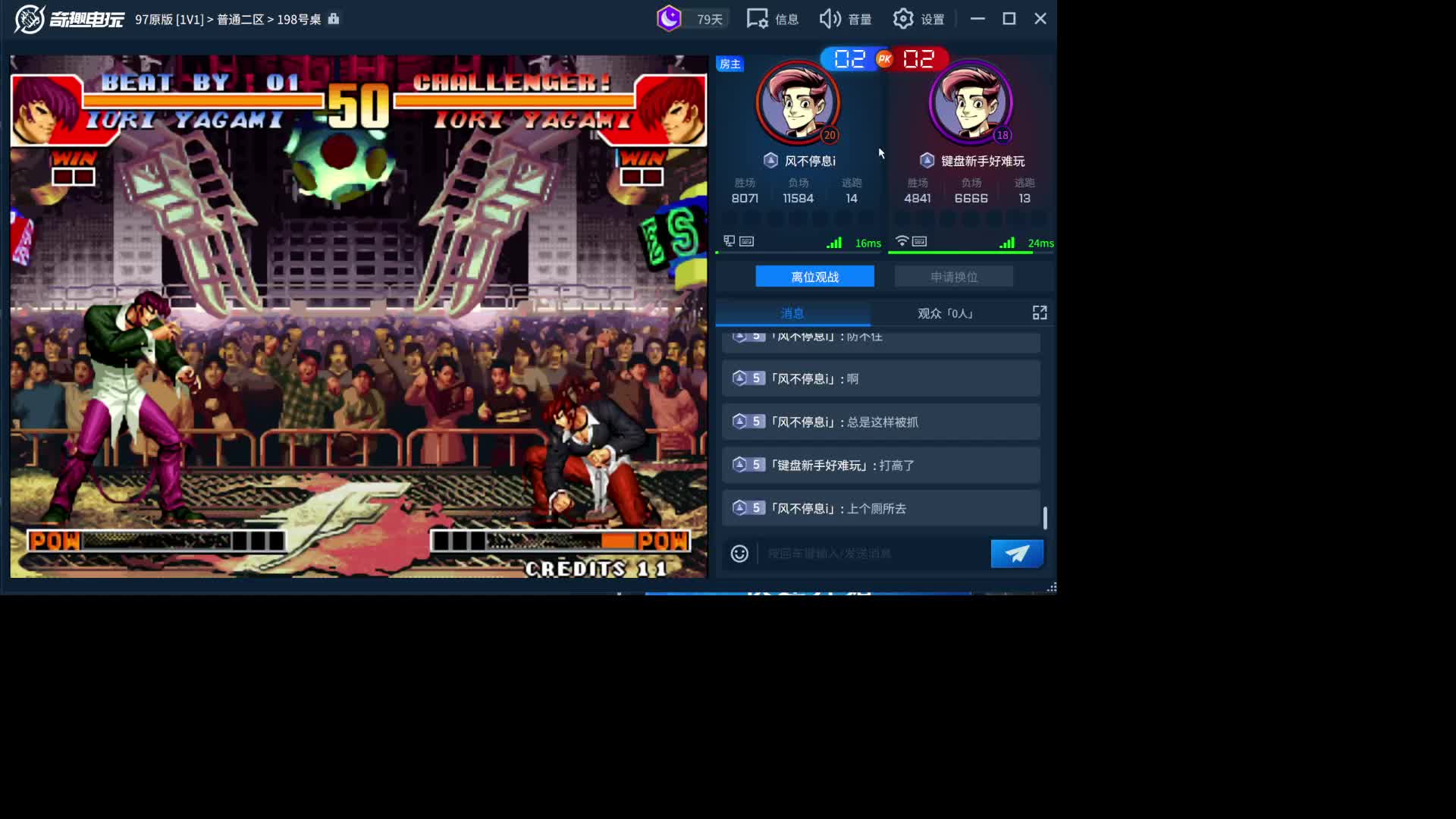Viewport: 1456px width, 819px height.
Task: Click 风不停息i player avatar
Action: tap(798, 102)
